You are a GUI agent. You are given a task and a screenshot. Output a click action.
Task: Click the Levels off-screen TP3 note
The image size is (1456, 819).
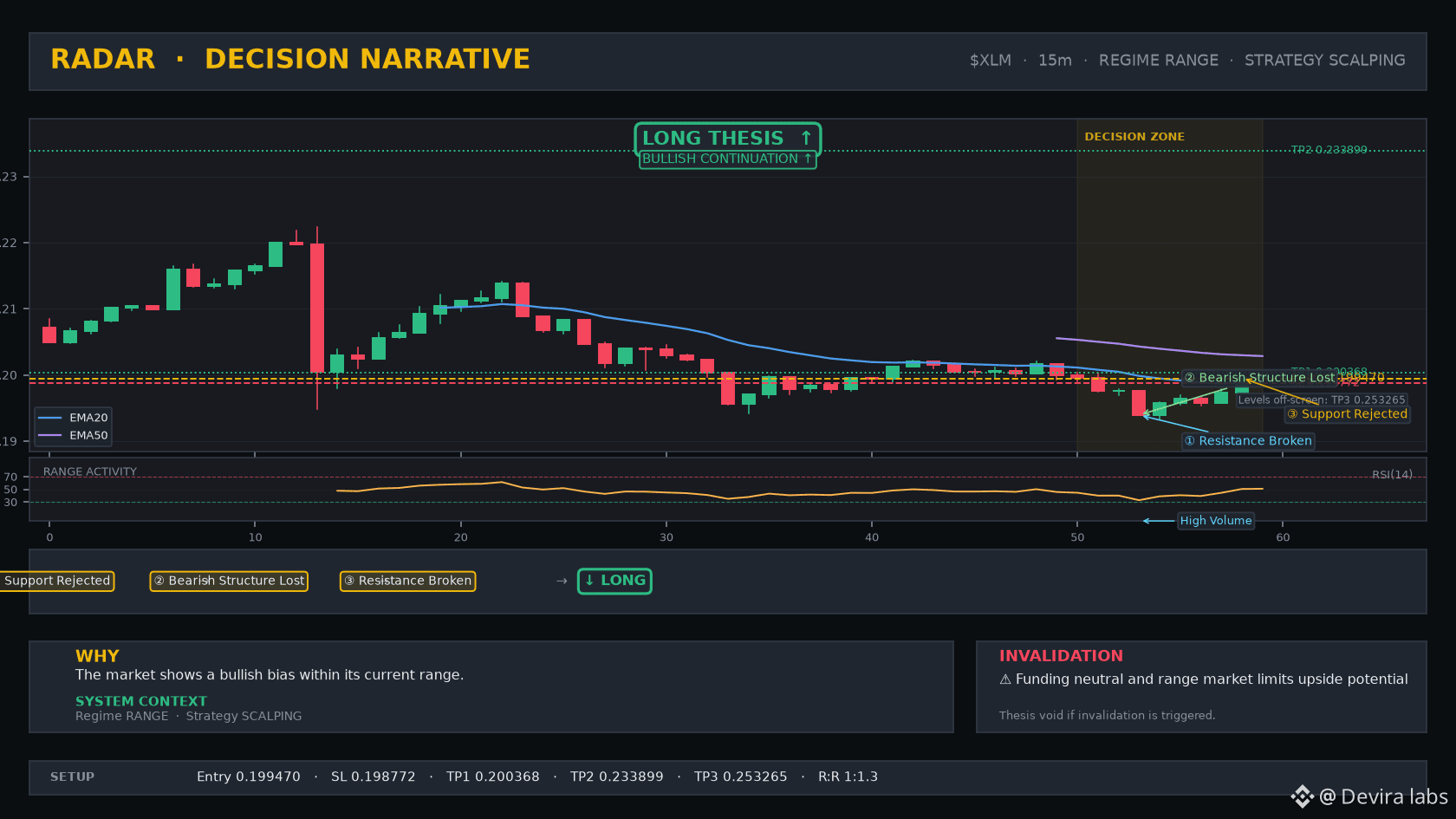[1322, 400]
